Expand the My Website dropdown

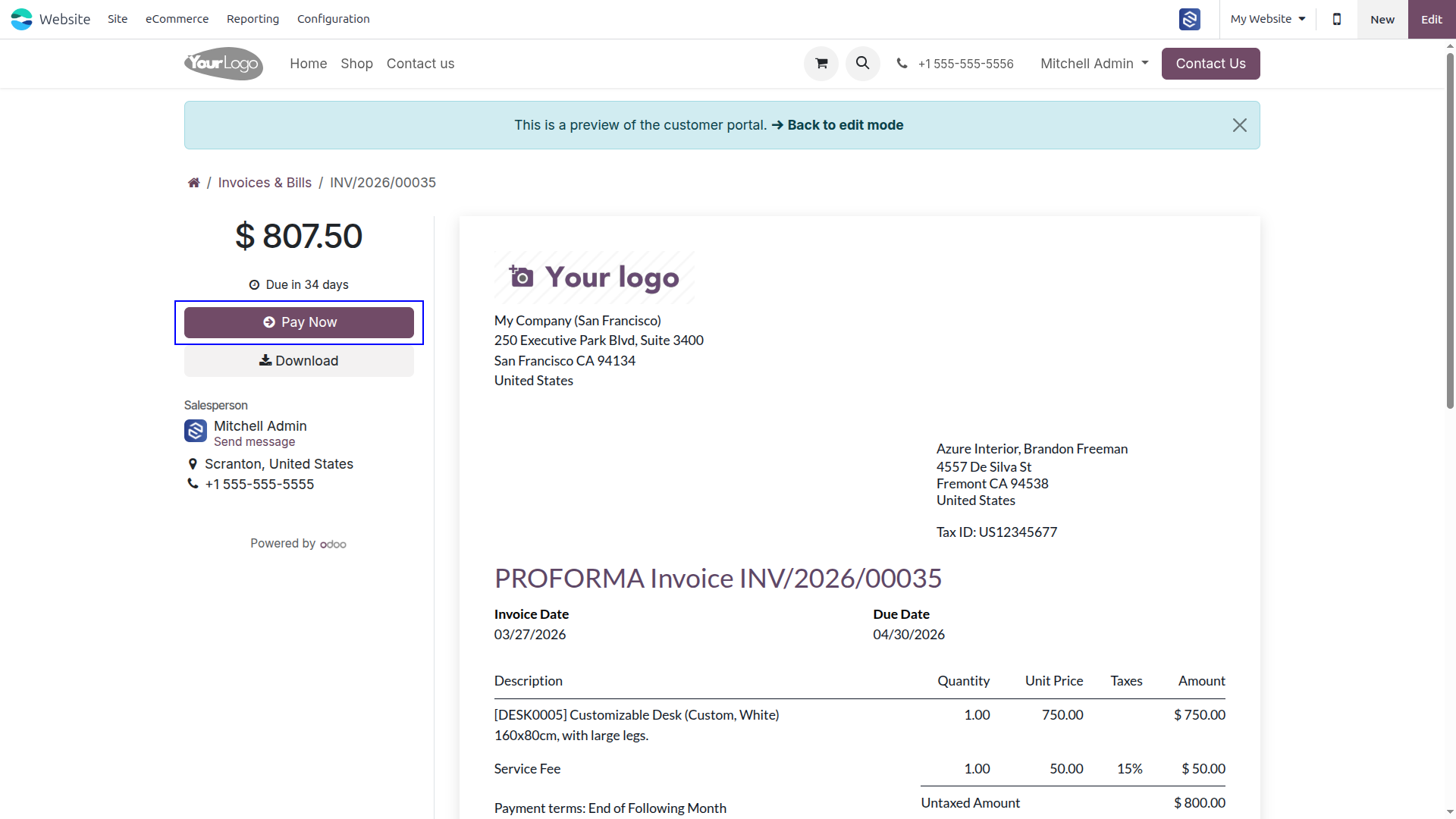point(1268,19)
